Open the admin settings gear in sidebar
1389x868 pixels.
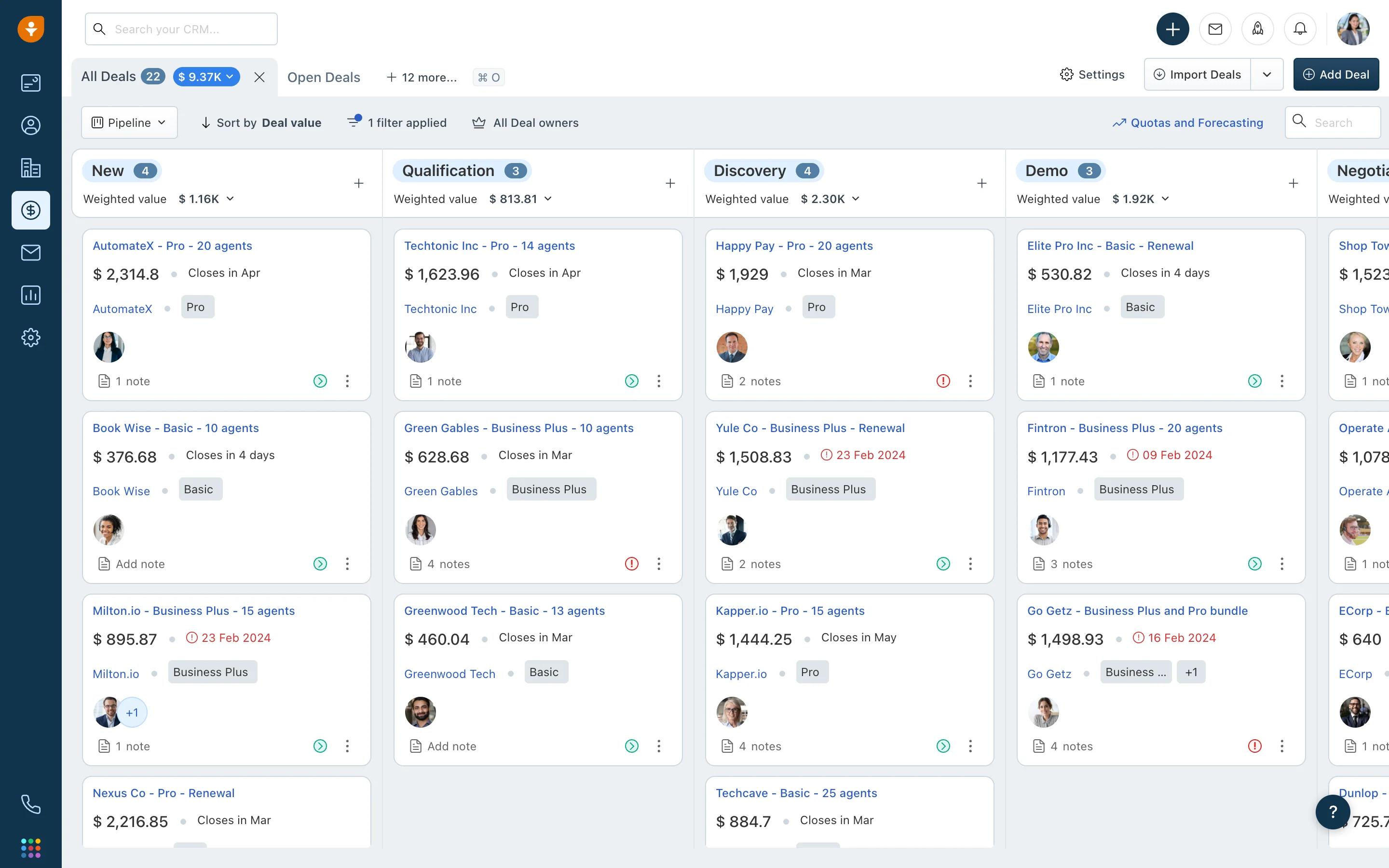point(30,338)
